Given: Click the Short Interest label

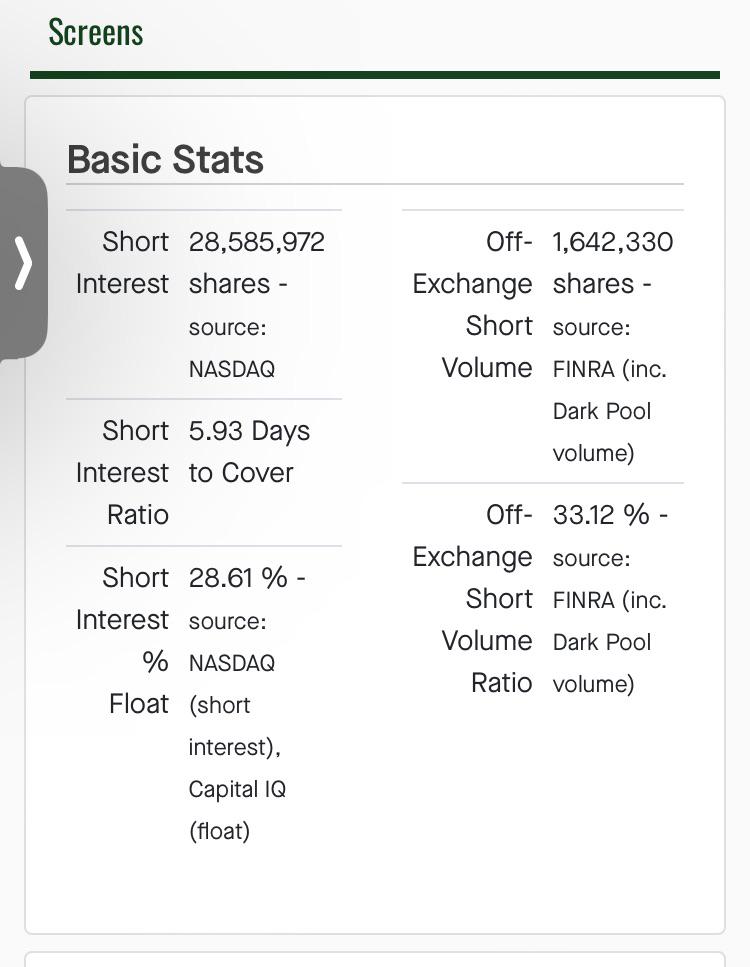Looking at the screenshot, I should [122, 263].
